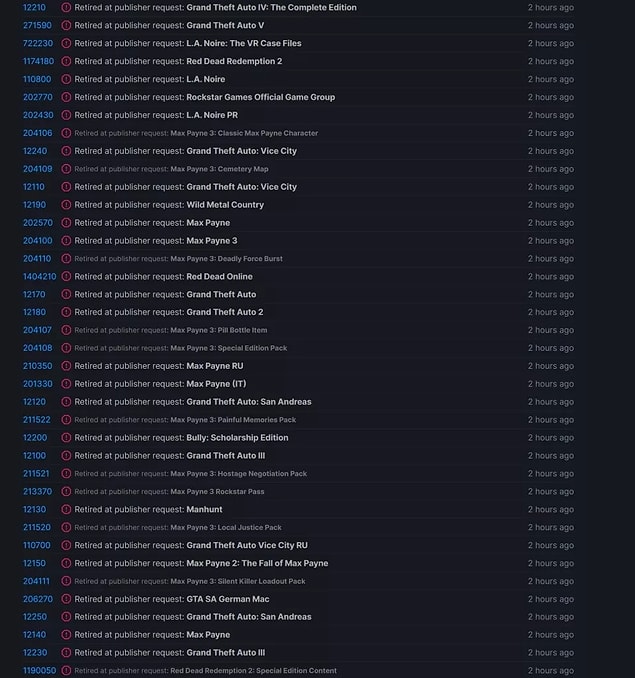Open app ID 722230 link

tap(37, 43)
